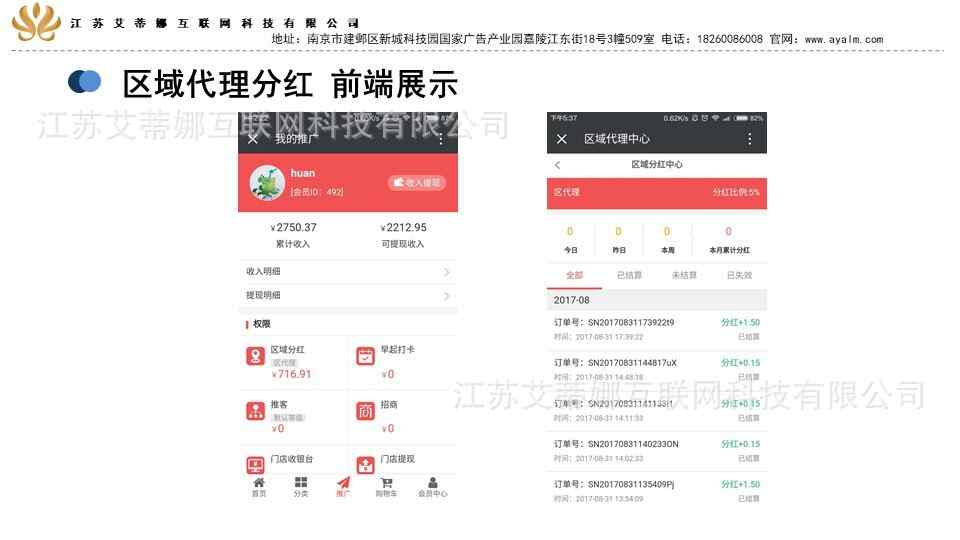Select the 已失效 tab
Image resolution: width=960 pixels, height=540 pixels.
[739, 276]
